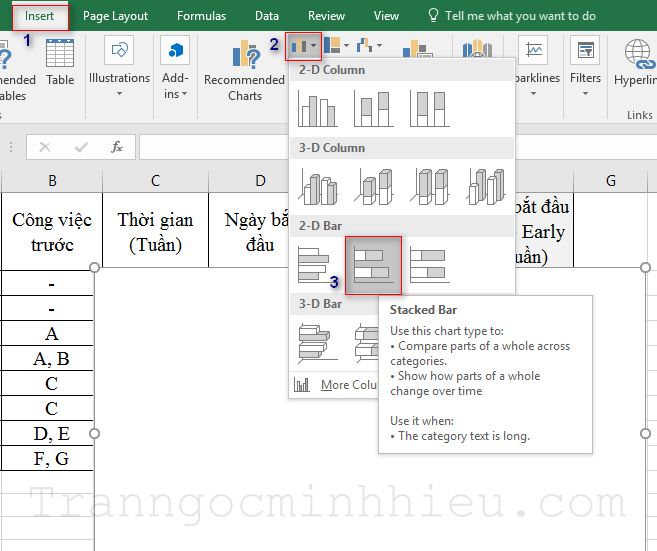
Task: Select the 2-D Clustered Bar chart
Action: tap(315, 264)
